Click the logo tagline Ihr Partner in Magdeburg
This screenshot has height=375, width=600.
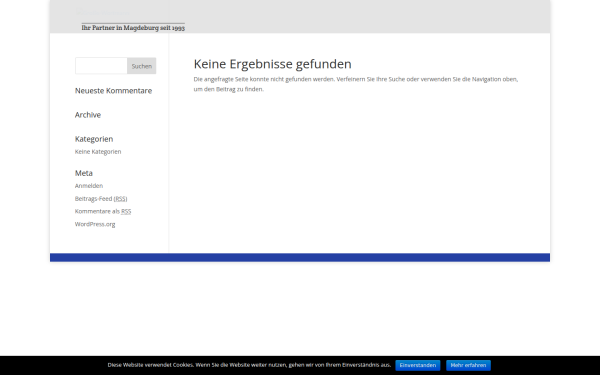(133, 28)
